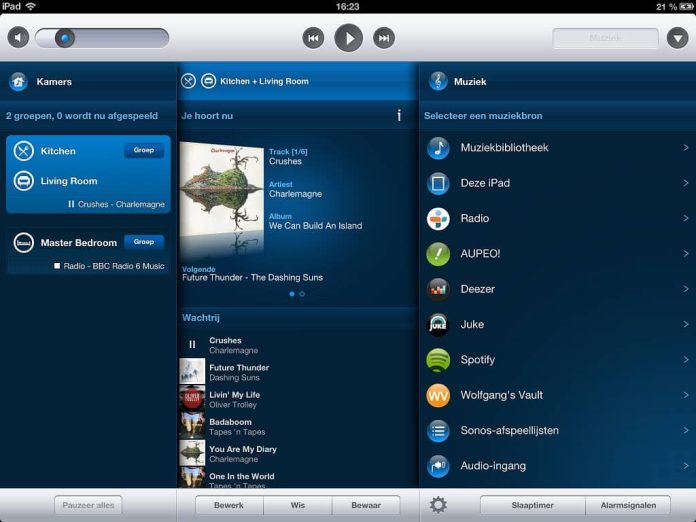The width and height of the screenshot is (696, 522).
Task: Tap the Deezer icon
Action: [x=438, y=289]
